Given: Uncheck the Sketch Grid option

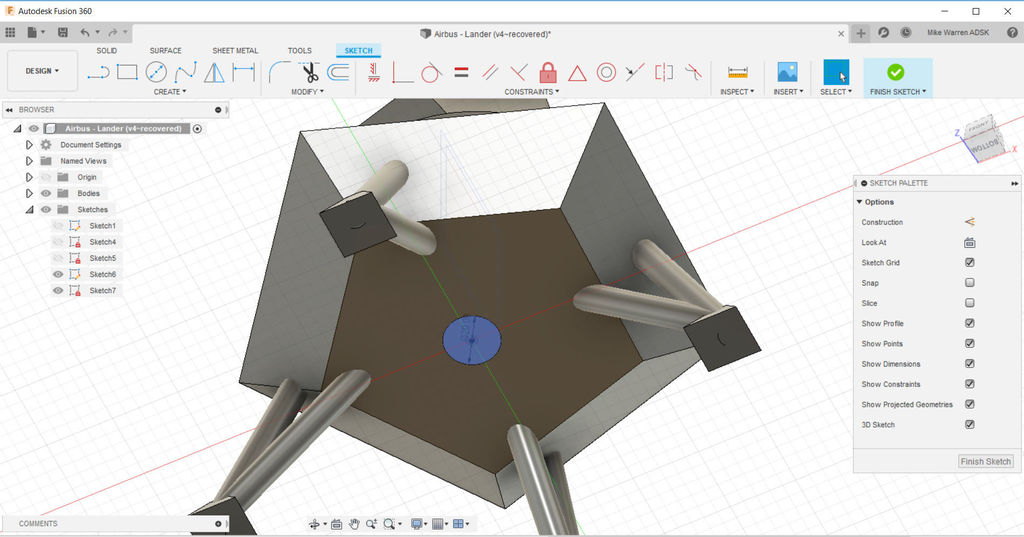Looking at the screenshot, I should click(x=969, y=262).
